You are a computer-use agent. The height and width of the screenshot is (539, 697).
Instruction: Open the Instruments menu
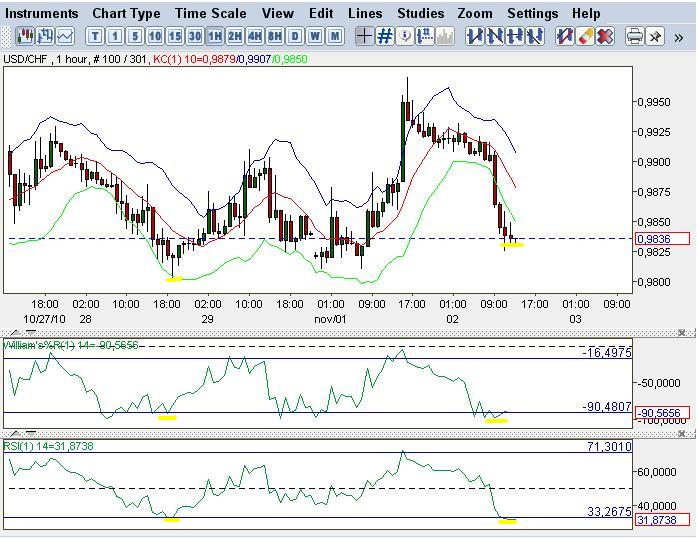click(42, 13)
